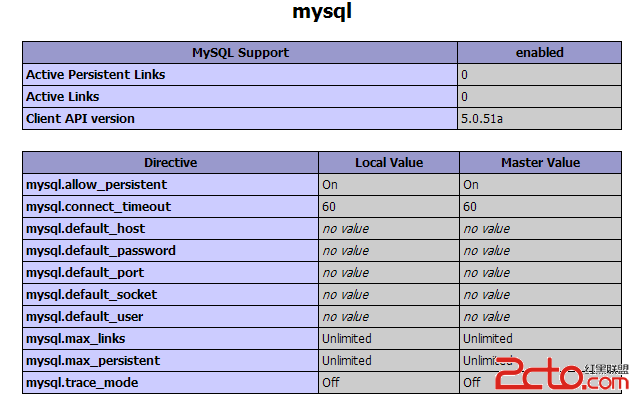Screen dimensions: 632x400
Task: Select Client API version value 5.0.51a
Action: point(482,119)
